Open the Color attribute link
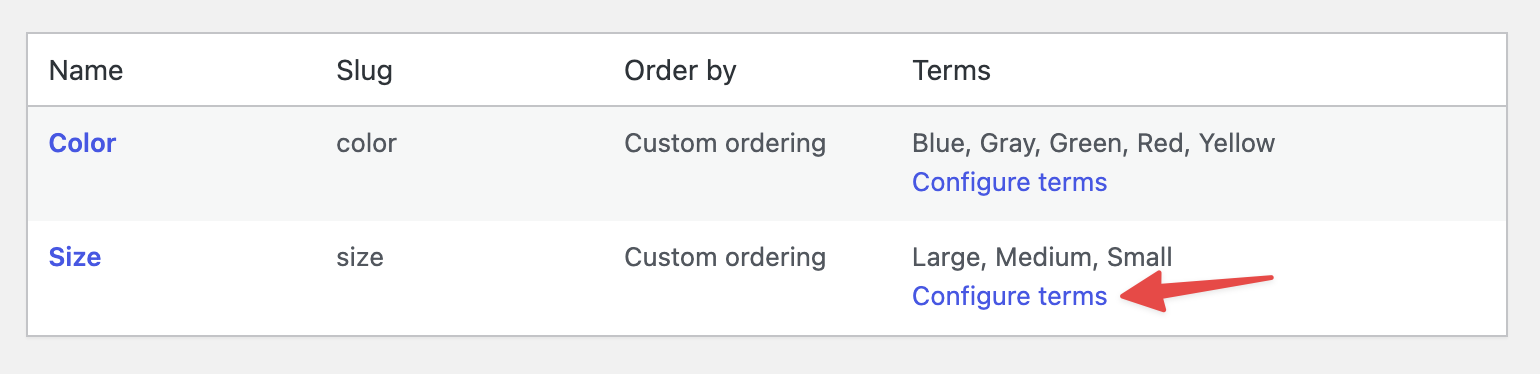The height and width of the screenshot is (374, 1540). pyautogui.click(x=82, y=143)
